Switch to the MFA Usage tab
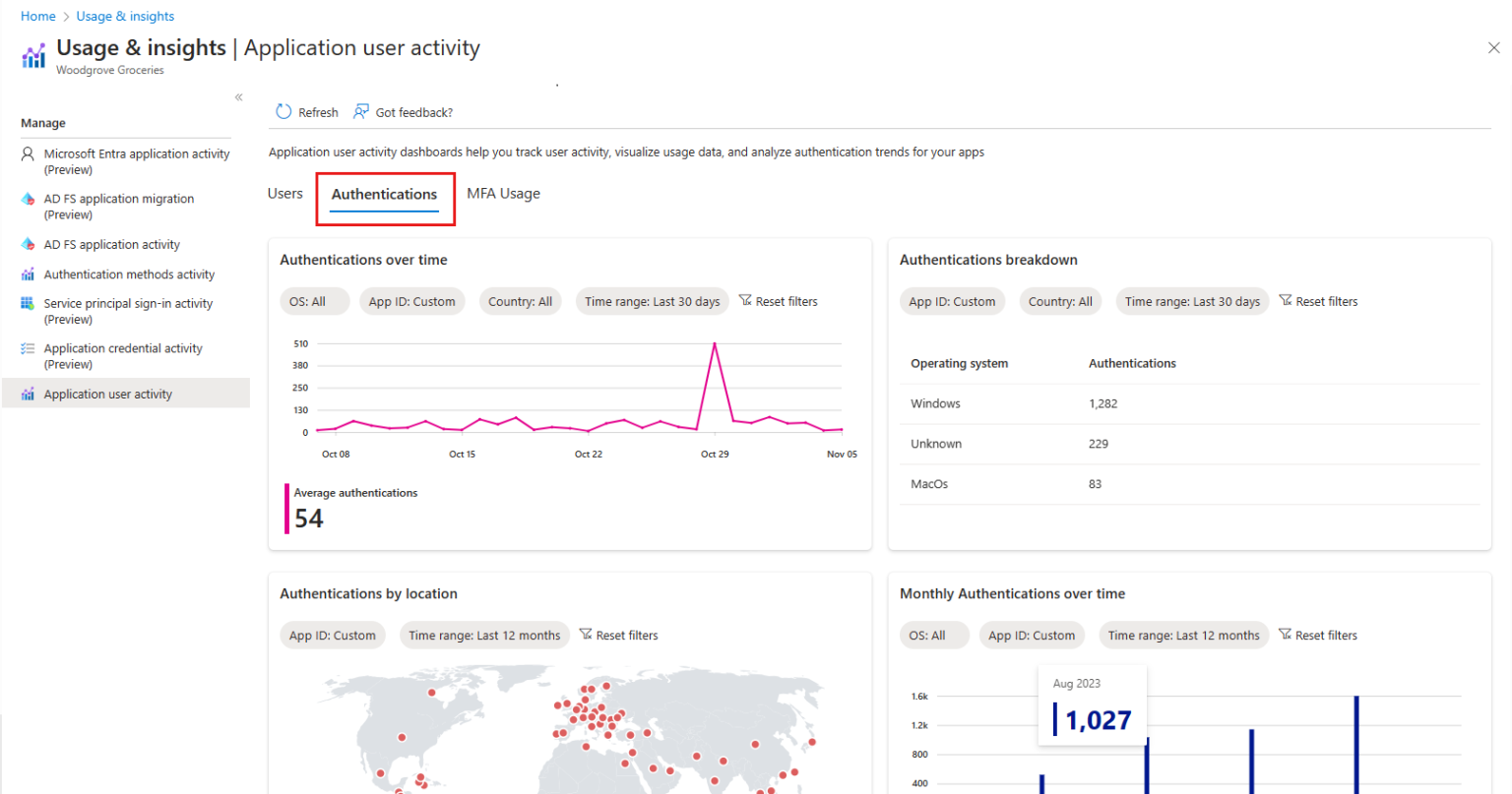Viewport: 1512px width, 794px height. click(503, 193)
